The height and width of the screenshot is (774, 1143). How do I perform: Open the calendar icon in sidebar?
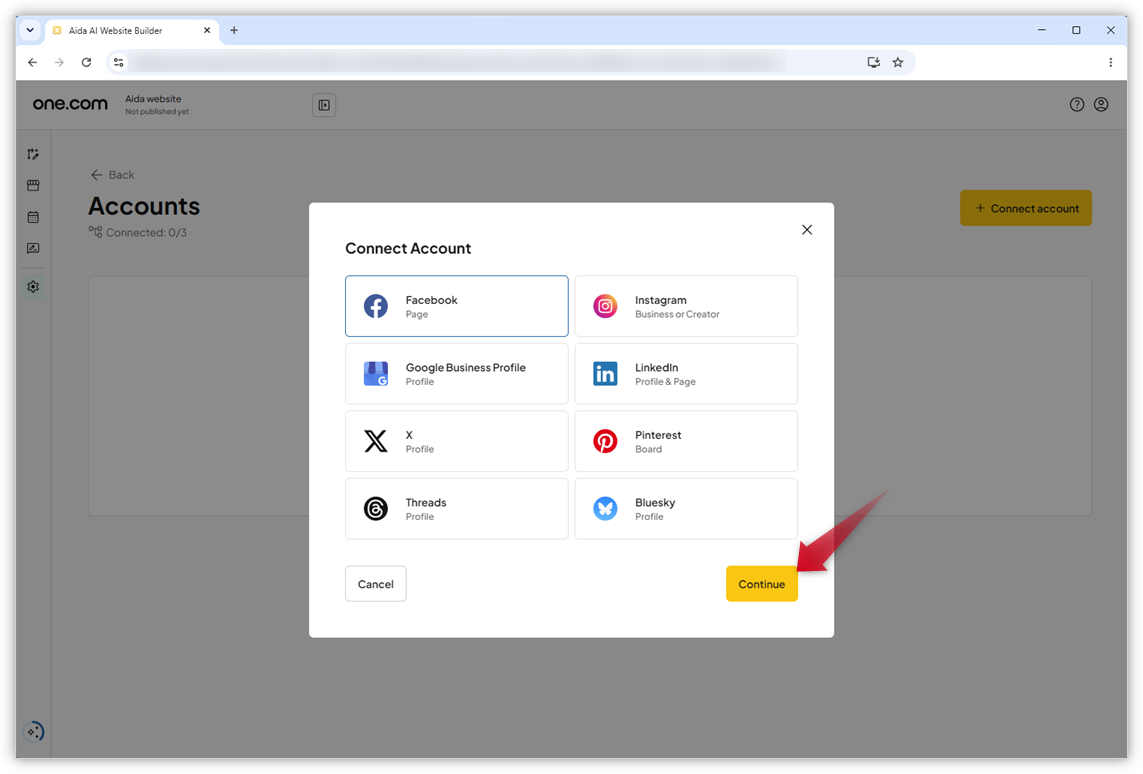click(33, 217)
